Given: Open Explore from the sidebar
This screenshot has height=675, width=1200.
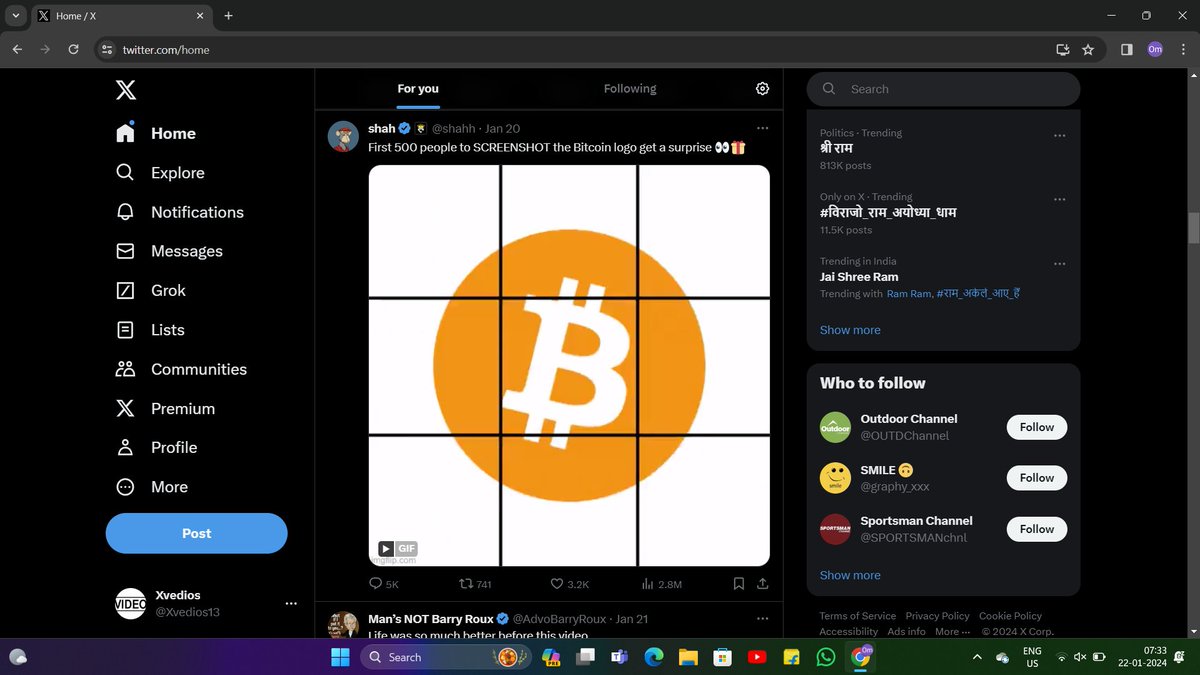Looking at the screenshot, I should [x=160, y=173].
